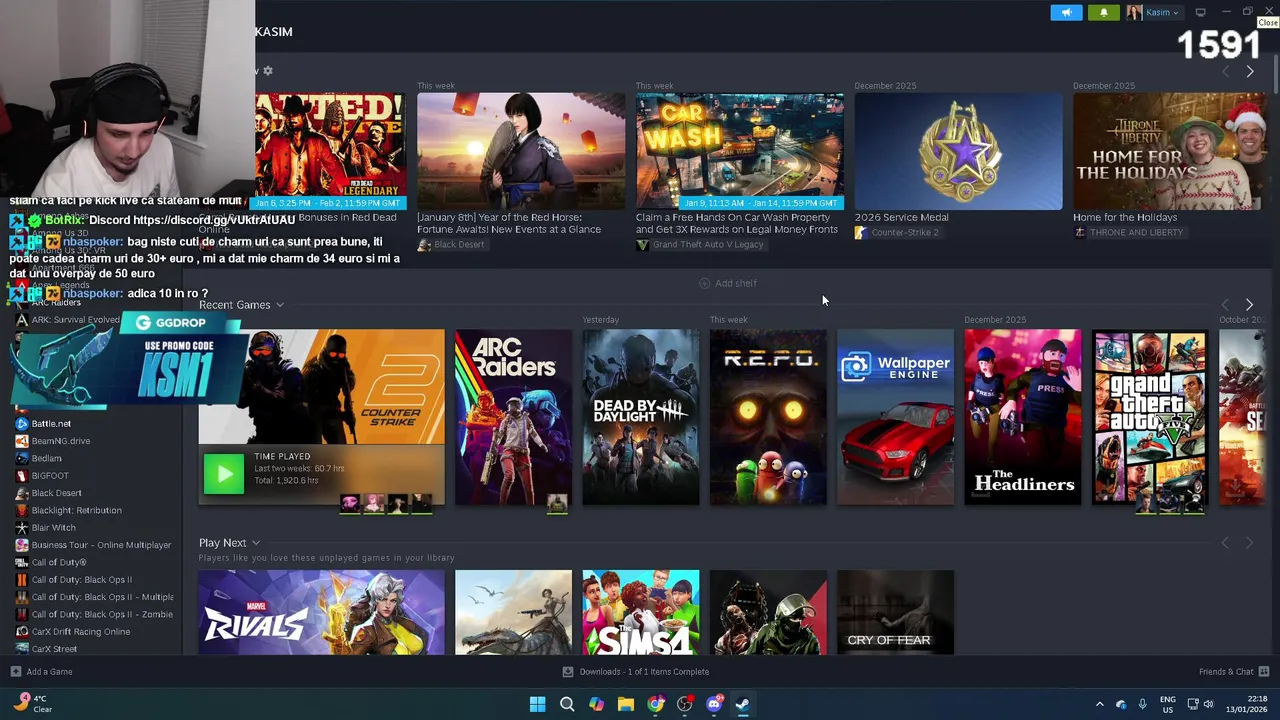Select CarX Drift Racing Online entry

coord(81,632)
